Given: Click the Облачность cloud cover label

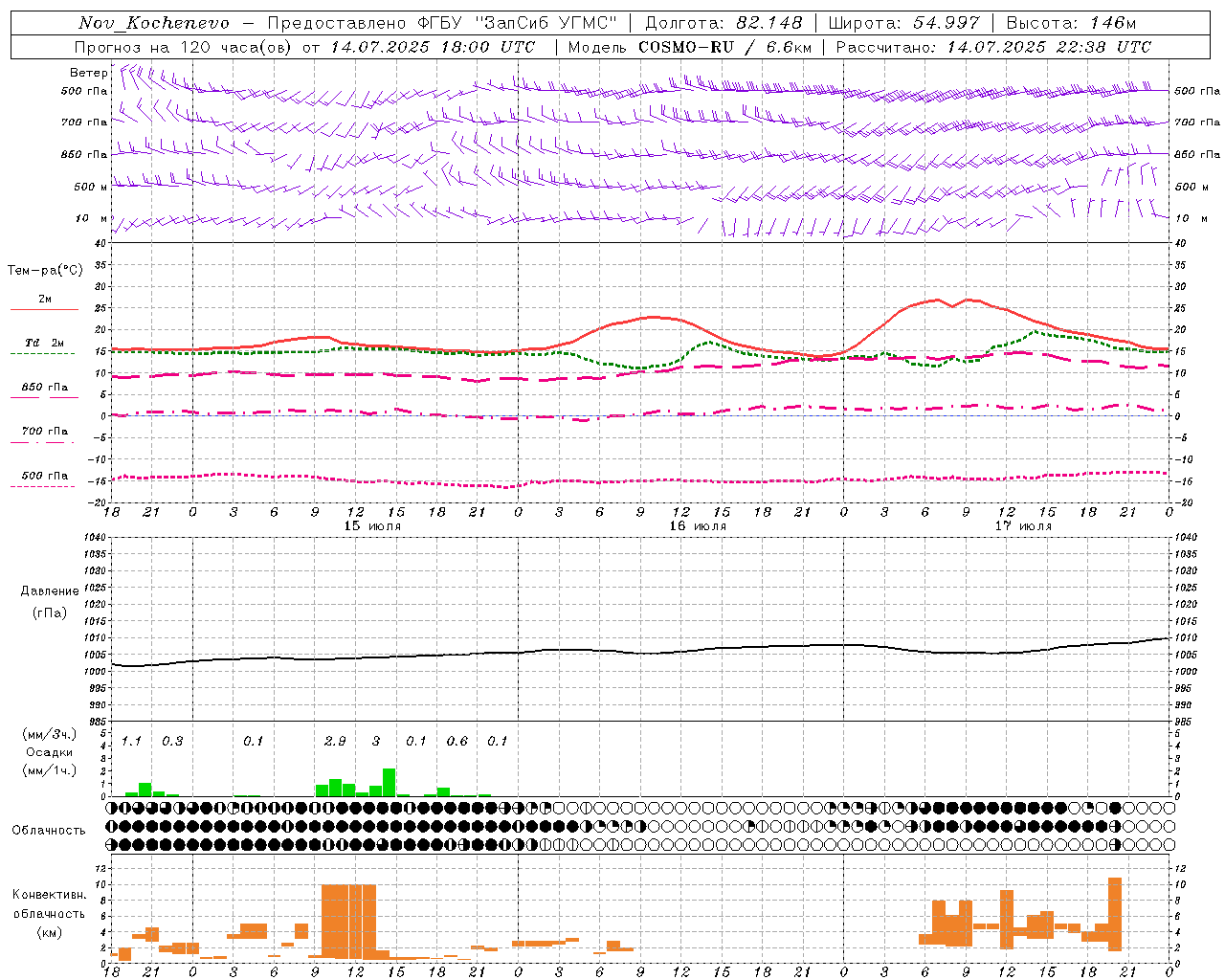Looking at the screenshot, I should 49,831.
